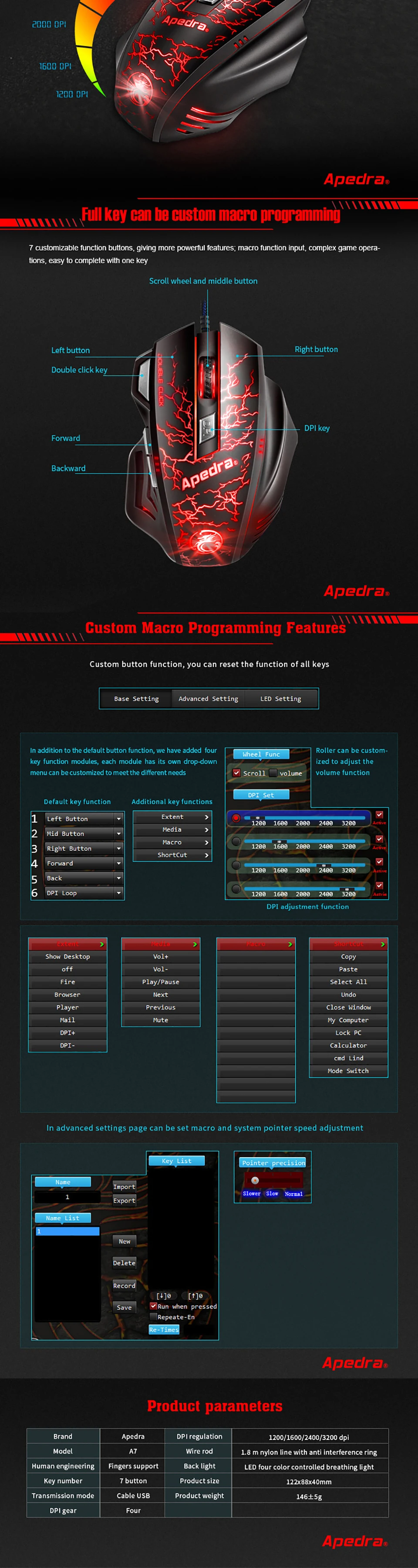Viewport: 418px width, 1568px height.
Task: Click the Delete macro button
Action: point(124,1263)
